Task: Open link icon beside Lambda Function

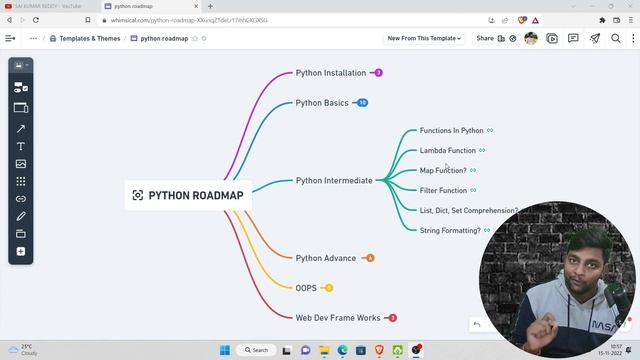Action: point(482,150)
